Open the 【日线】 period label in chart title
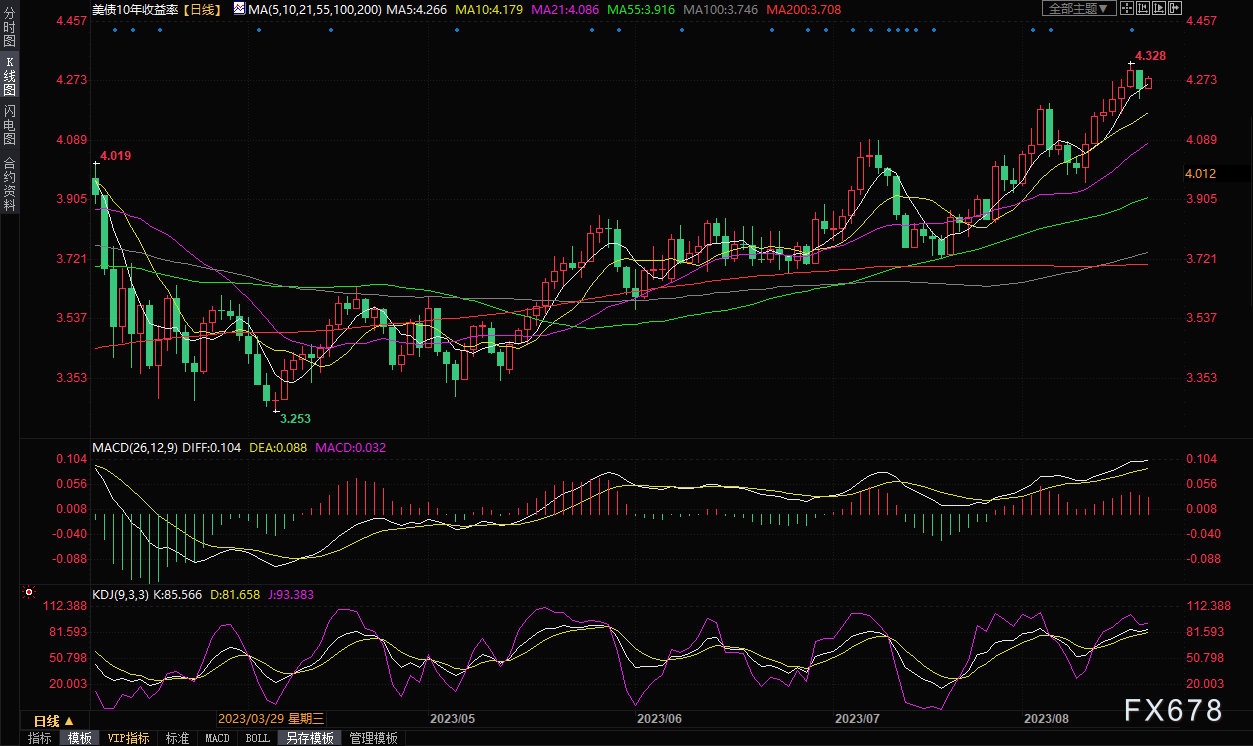 pyautogui.click(x=203, y=9)
